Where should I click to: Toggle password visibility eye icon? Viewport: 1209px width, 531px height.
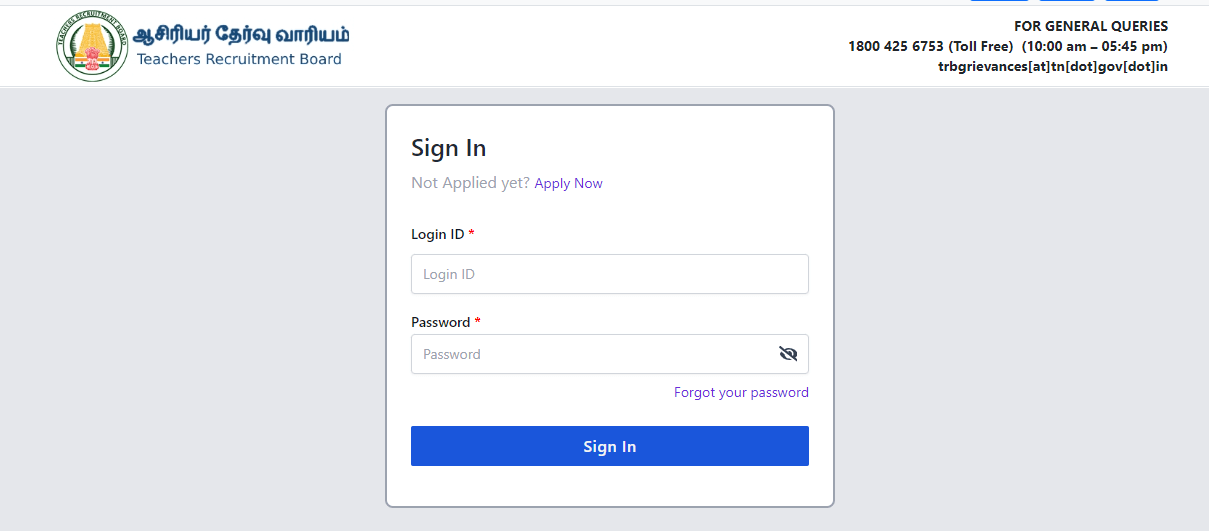click(x=788, y=354)
